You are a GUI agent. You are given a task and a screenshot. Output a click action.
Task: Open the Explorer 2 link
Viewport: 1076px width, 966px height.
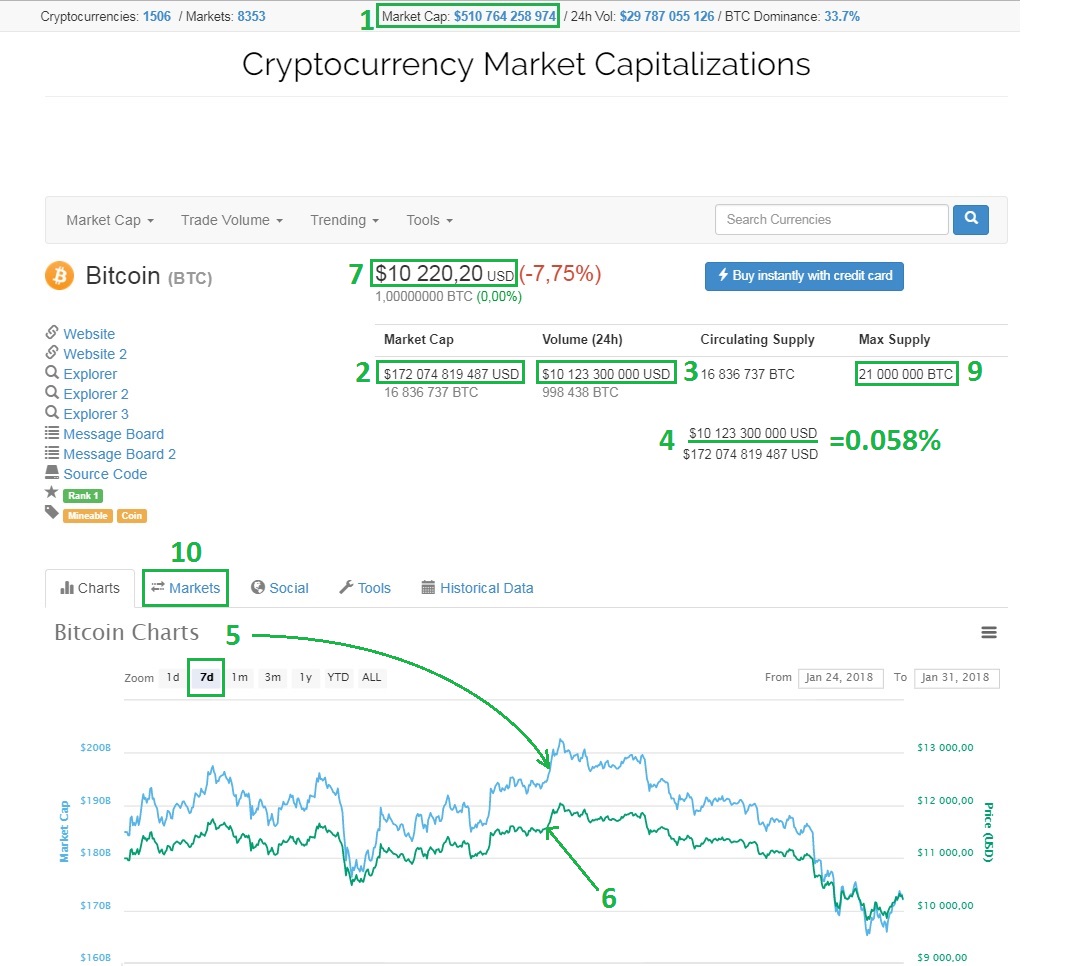click(x=96, y=394)
